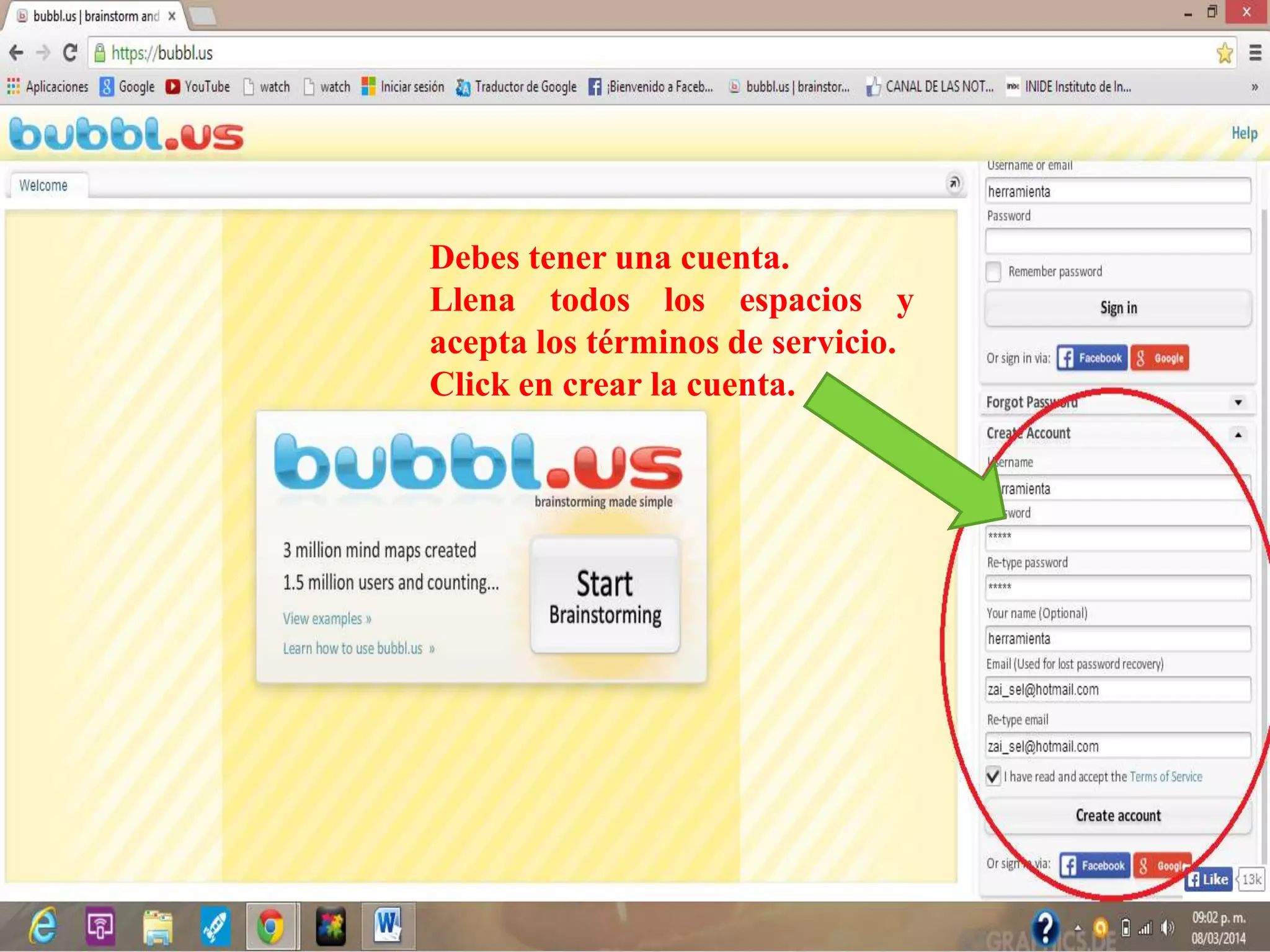
Task: Open the Chrome menu hamburger icon
Action: coord(1255,53)
